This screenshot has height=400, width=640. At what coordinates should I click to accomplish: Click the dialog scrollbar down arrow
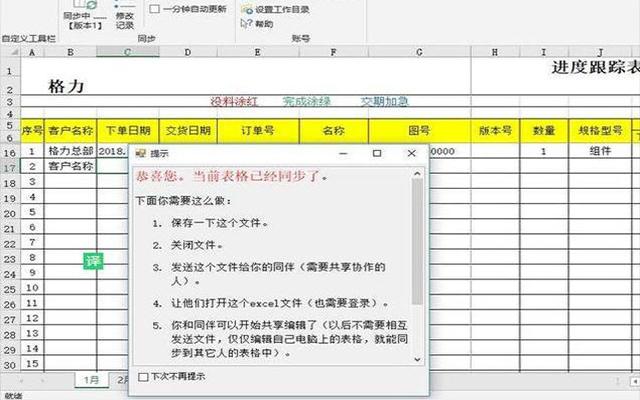point(417,360)
